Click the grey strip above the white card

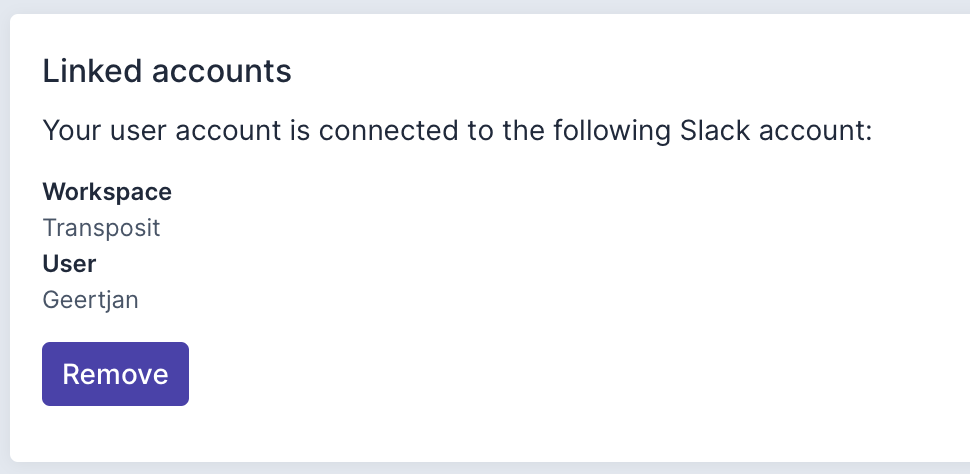pos(485,6)
